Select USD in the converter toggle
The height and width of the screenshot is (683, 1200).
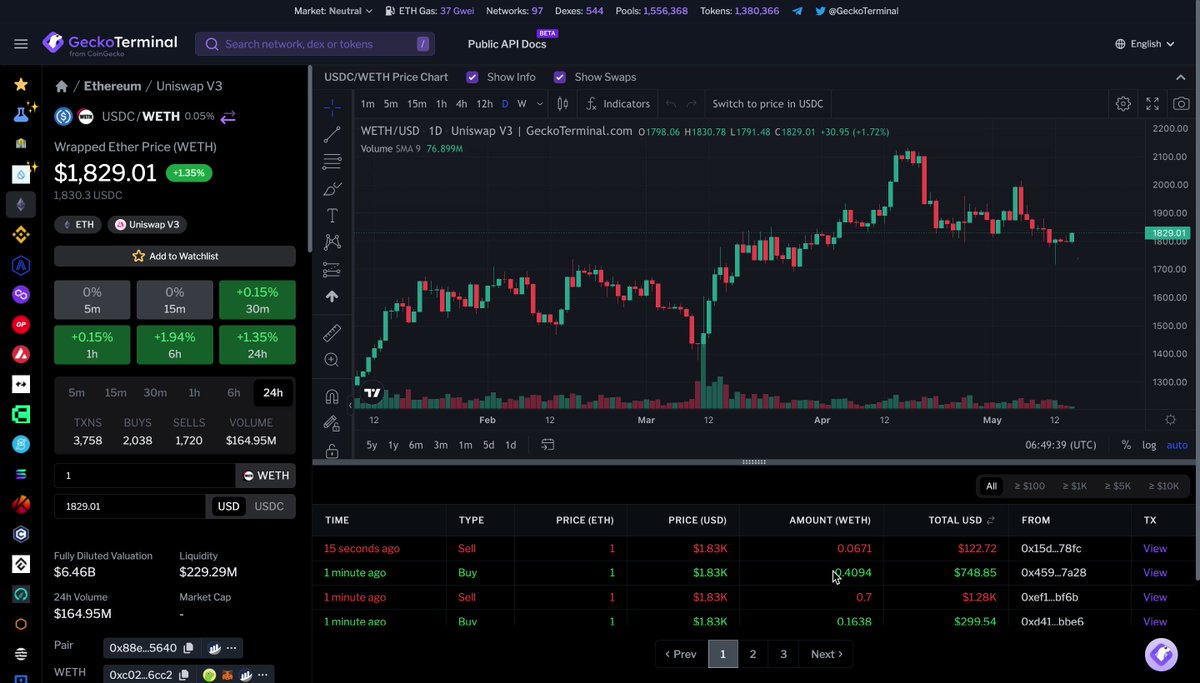pyautogui.click(x=229, y=506)
